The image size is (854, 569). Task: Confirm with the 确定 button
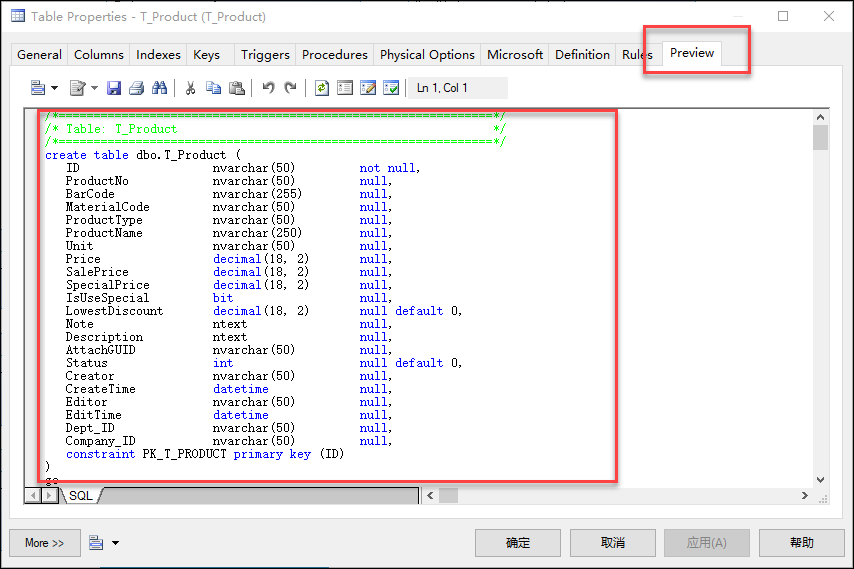(517, 543)
